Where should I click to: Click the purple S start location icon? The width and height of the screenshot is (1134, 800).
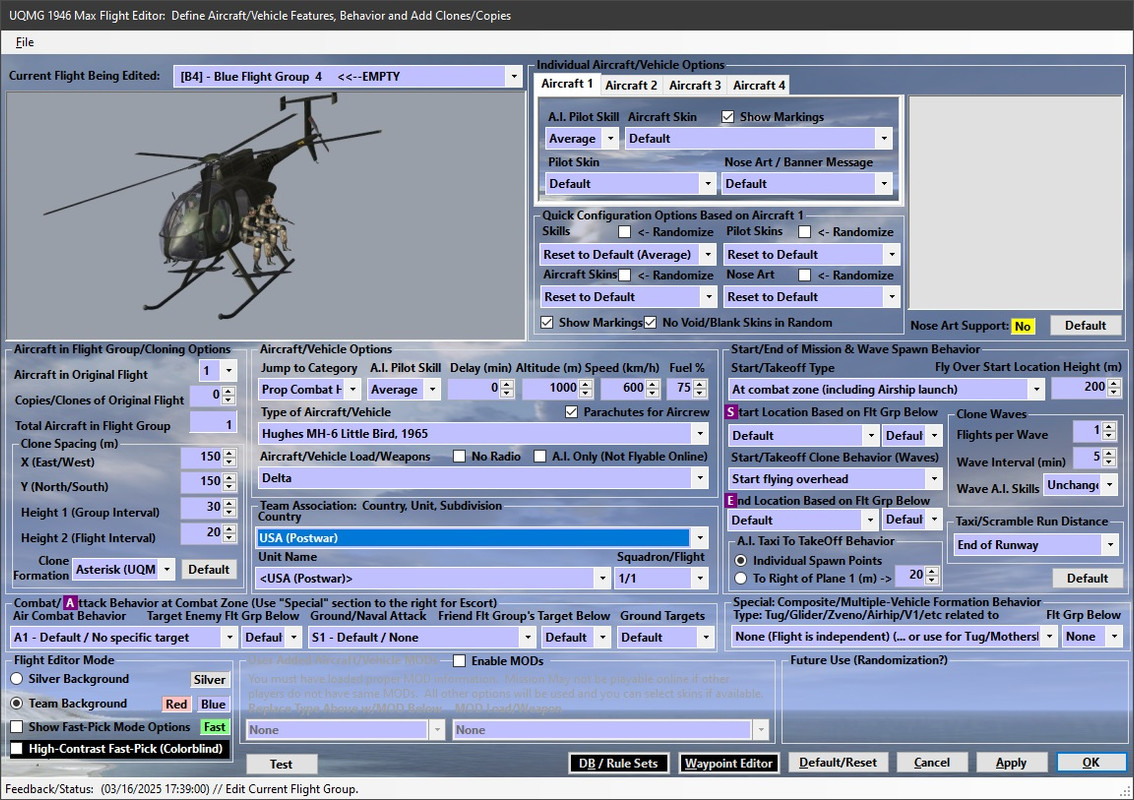(x=731, y=412)
